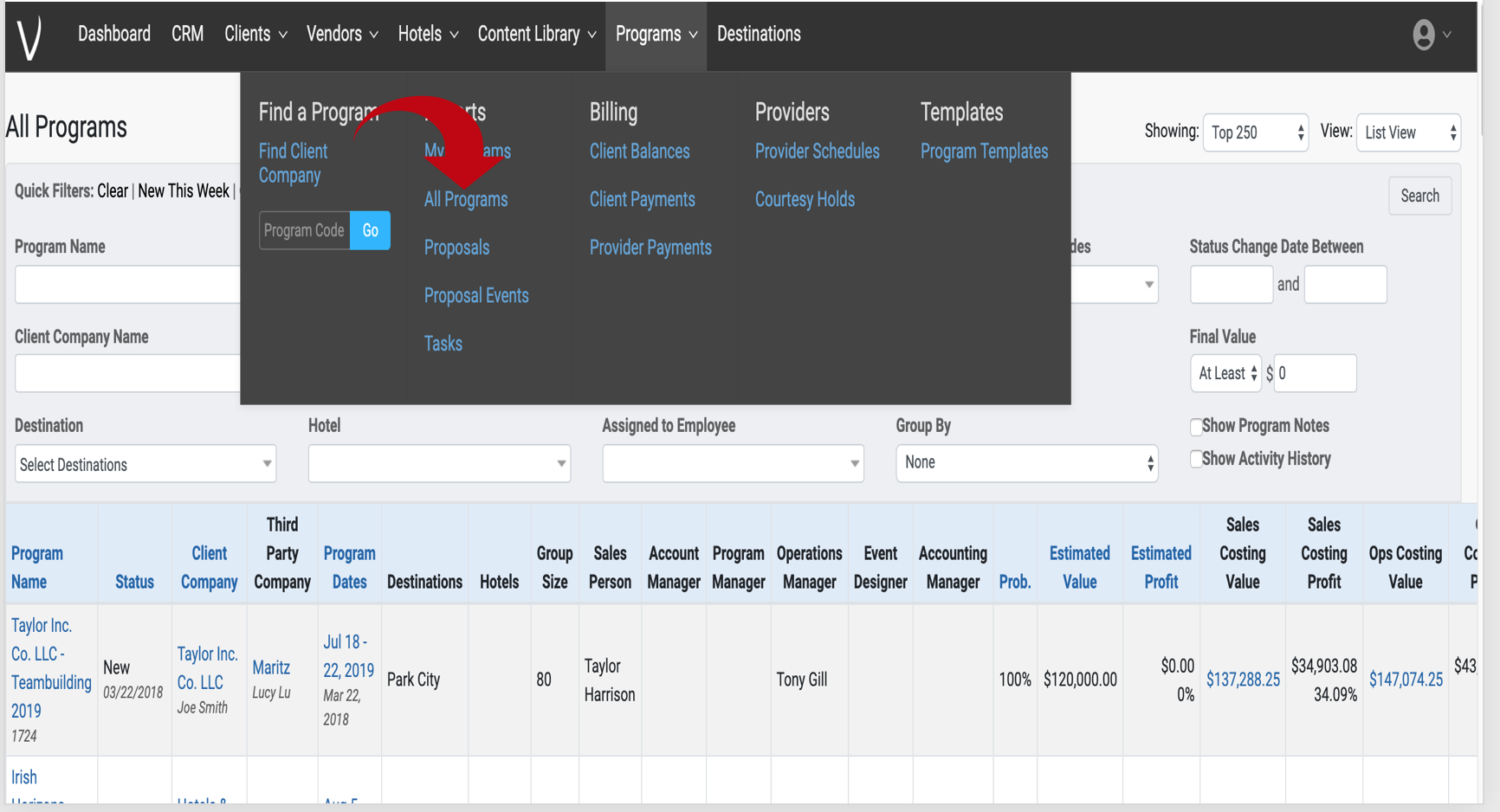Click the Program Code input field
Viewport: 1500px width, 812px height.
305,230
